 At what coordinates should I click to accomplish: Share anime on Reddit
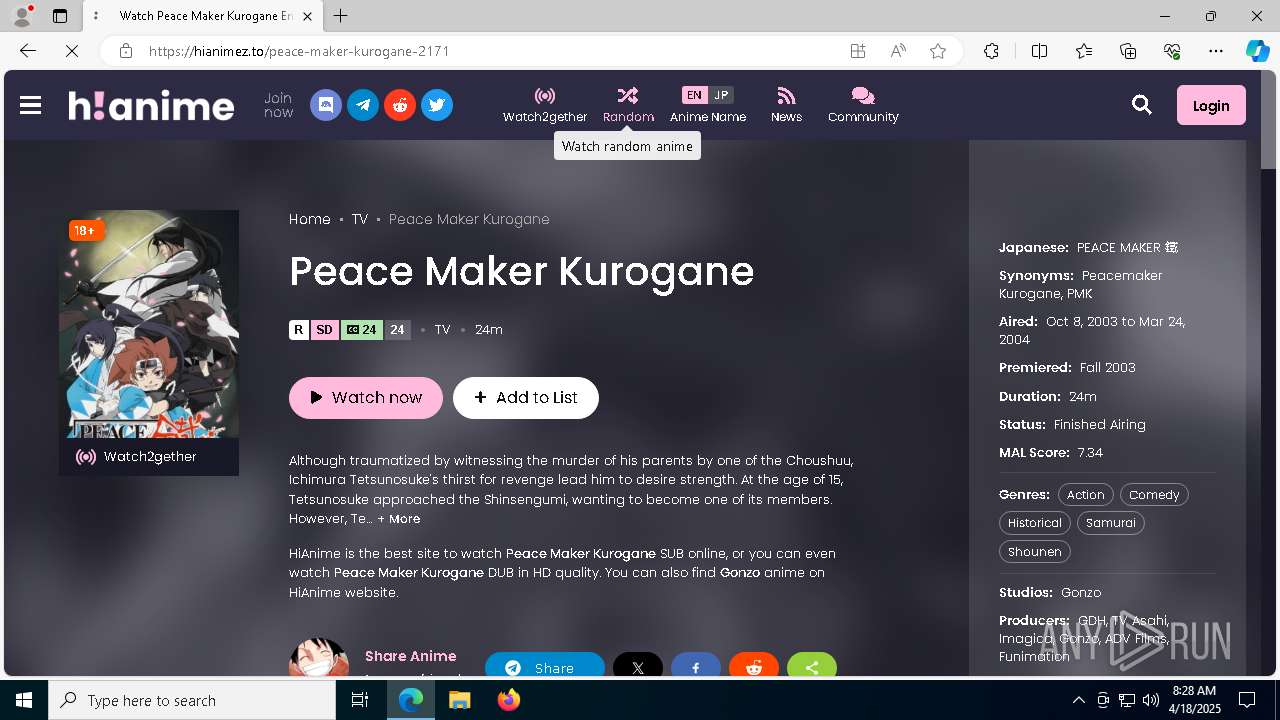[x=754, y=667]
